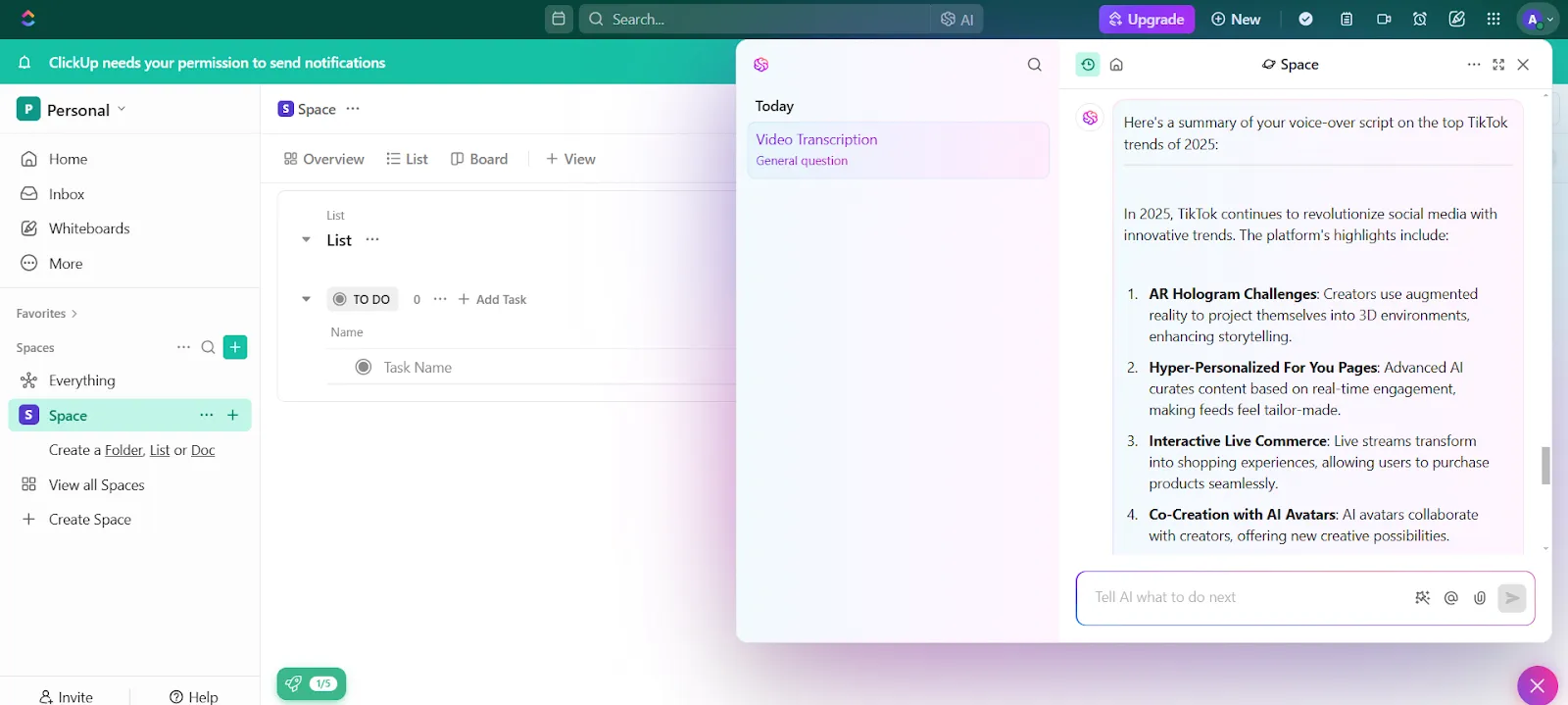Click the Tell AI what to do next field
Viewport: 1568px width, 705px height.
click(1245, 597)
